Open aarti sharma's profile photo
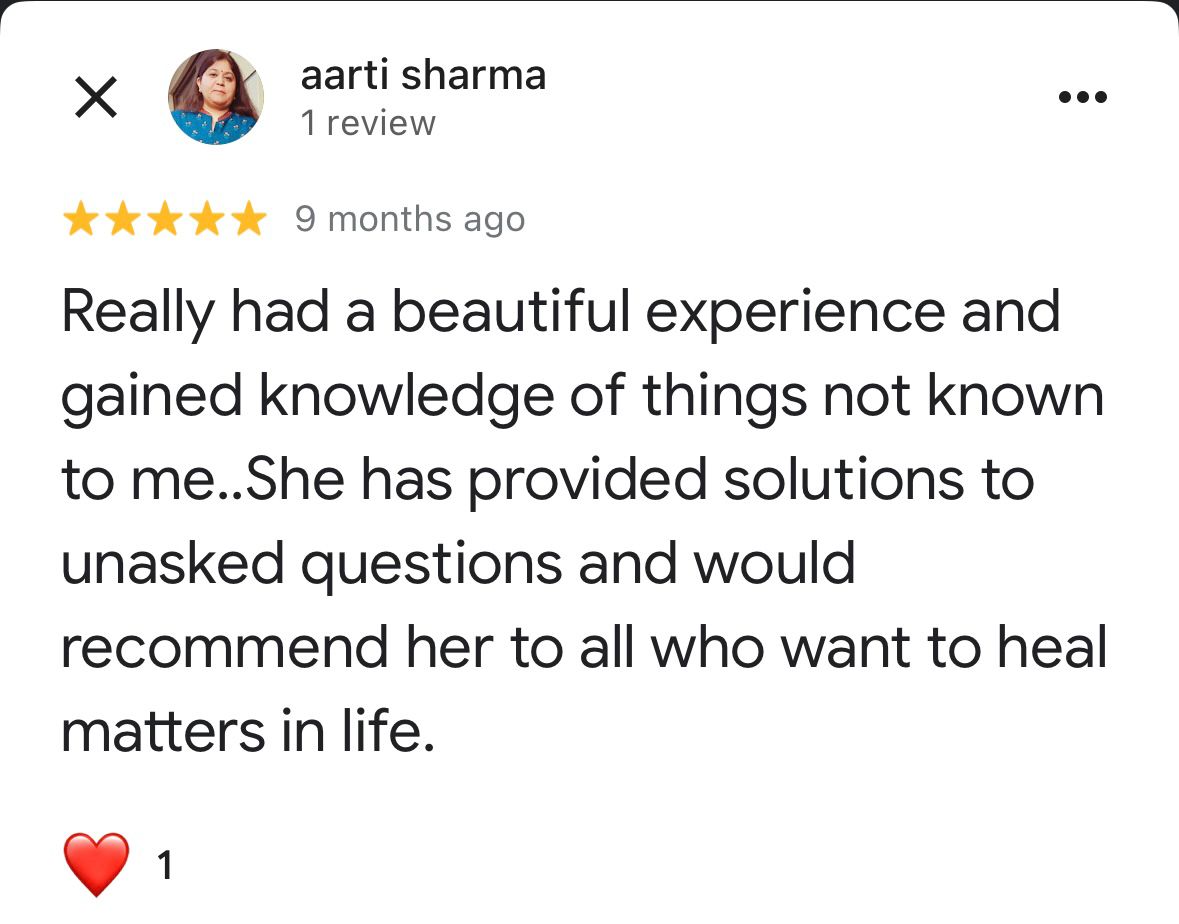 coord(216,97)
